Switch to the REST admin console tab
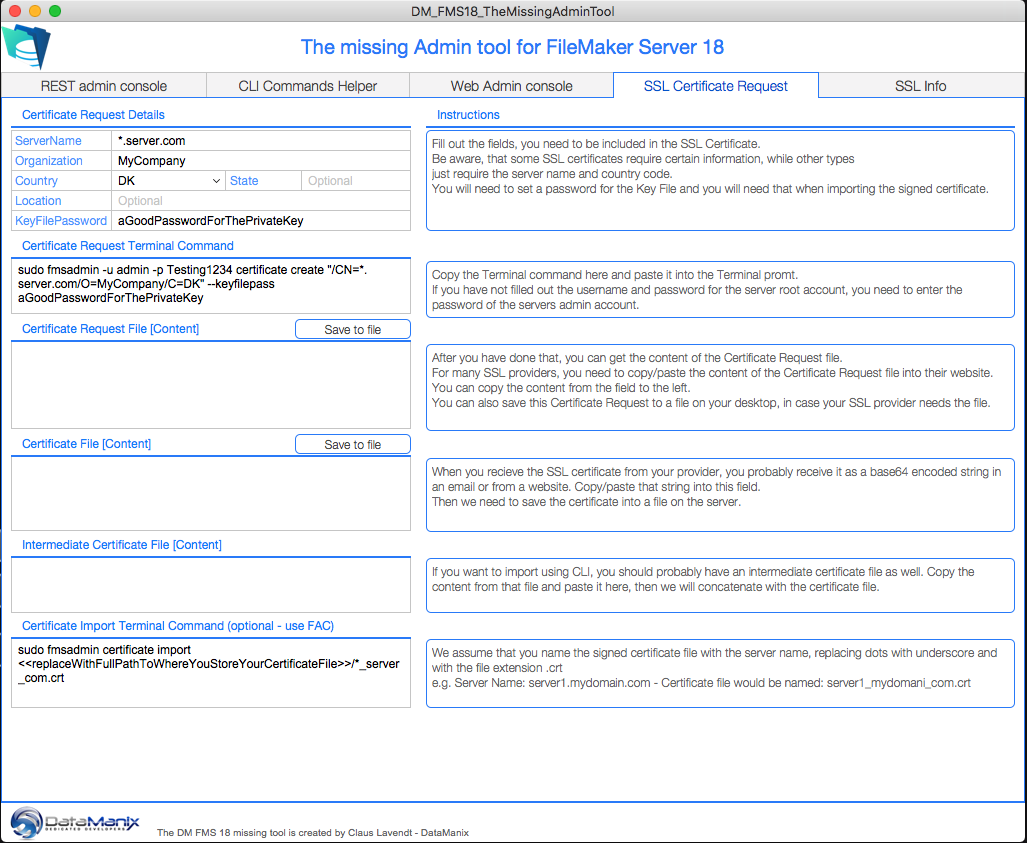 [x=103, y=86]
